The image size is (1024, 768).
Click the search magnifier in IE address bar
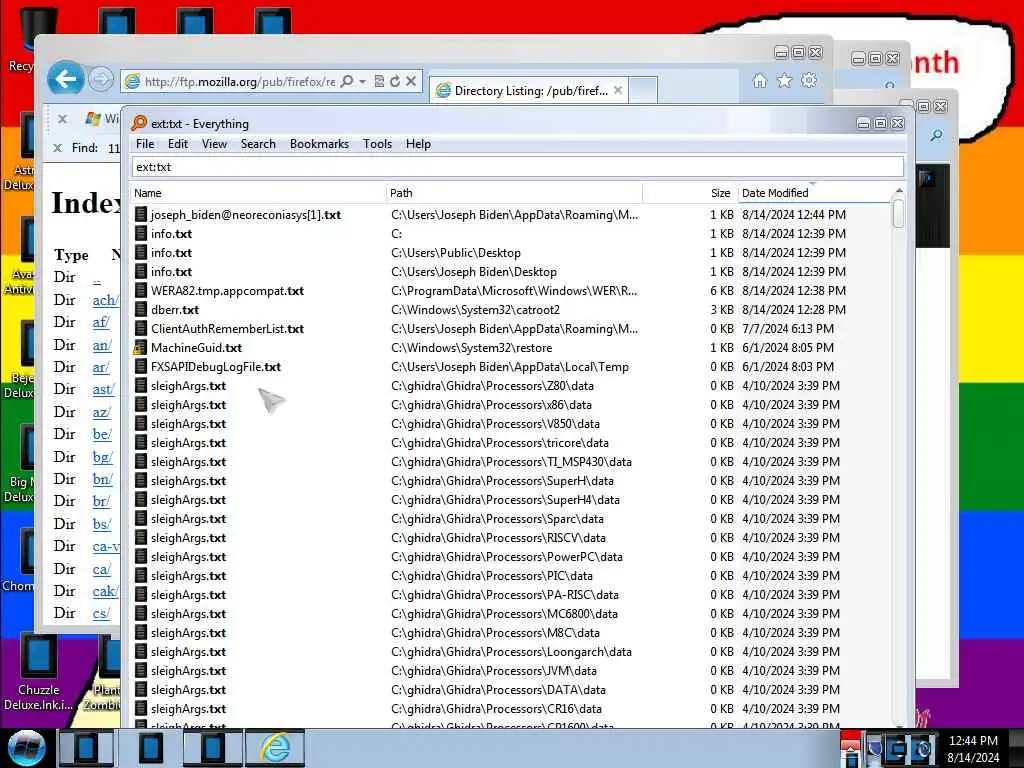[x=347, y=81]
